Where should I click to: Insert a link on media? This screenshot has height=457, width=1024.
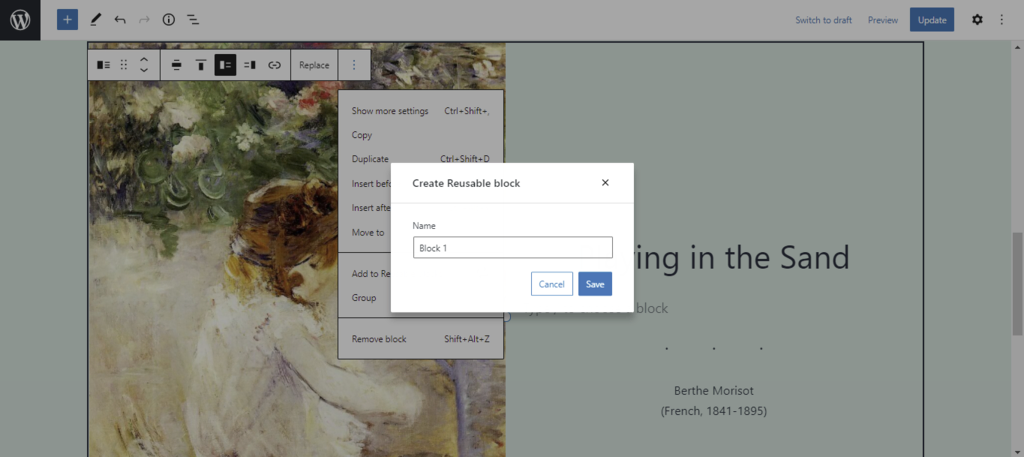coord(275,65)
